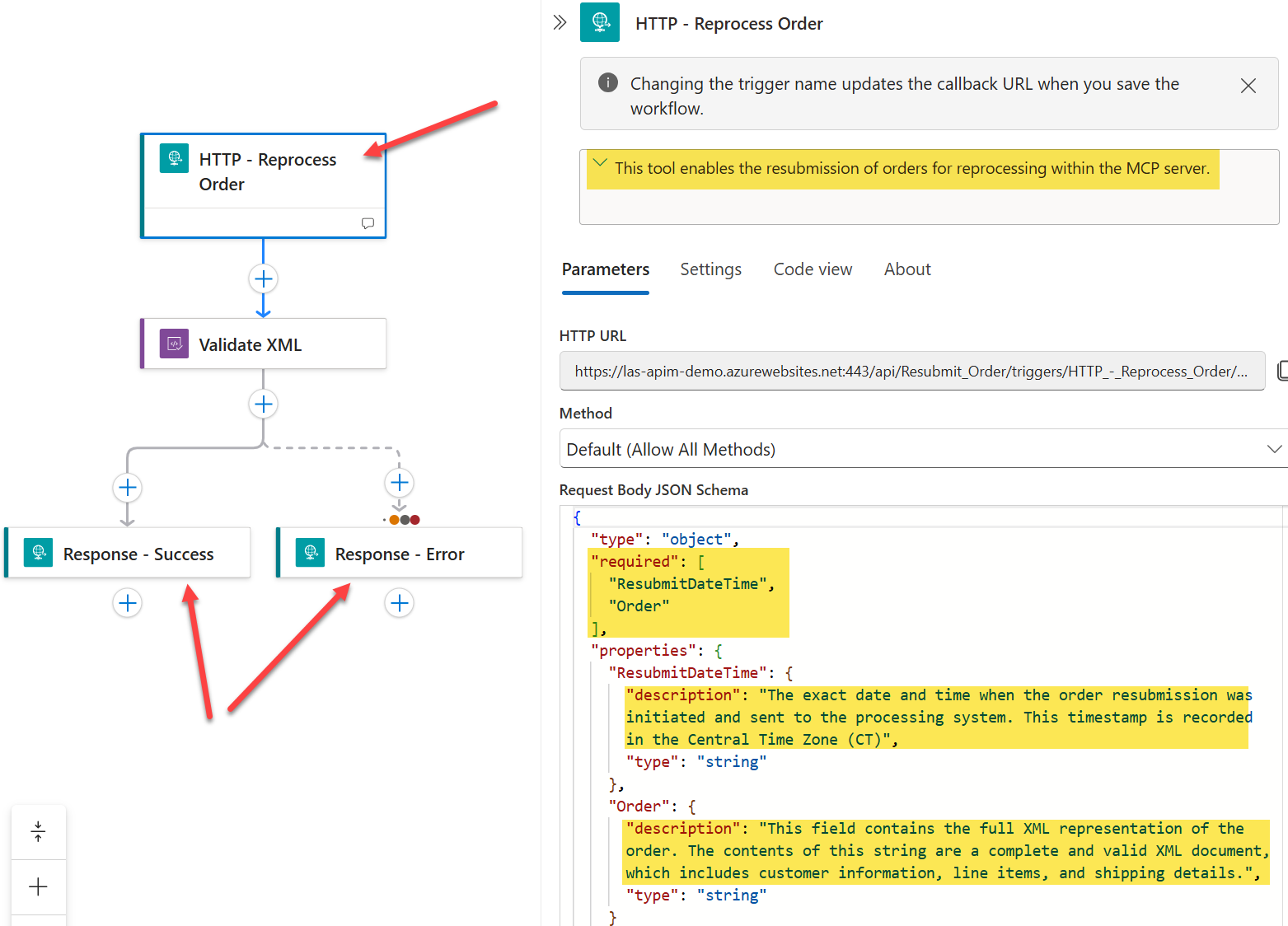Click the "Order" property key in the schema
This screenshot has width=1288, height=926.
[x=639, y=806]
